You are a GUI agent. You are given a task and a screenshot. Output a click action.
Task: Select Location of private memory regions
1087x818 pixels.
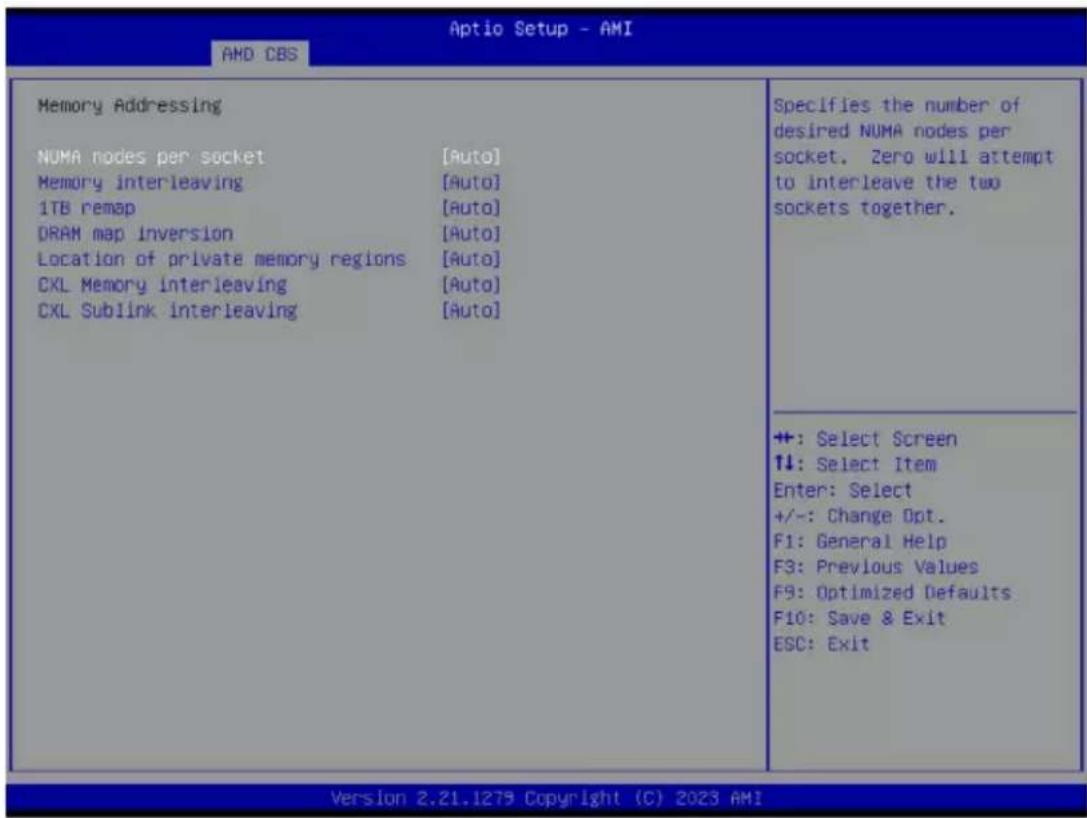click(222, 259)
